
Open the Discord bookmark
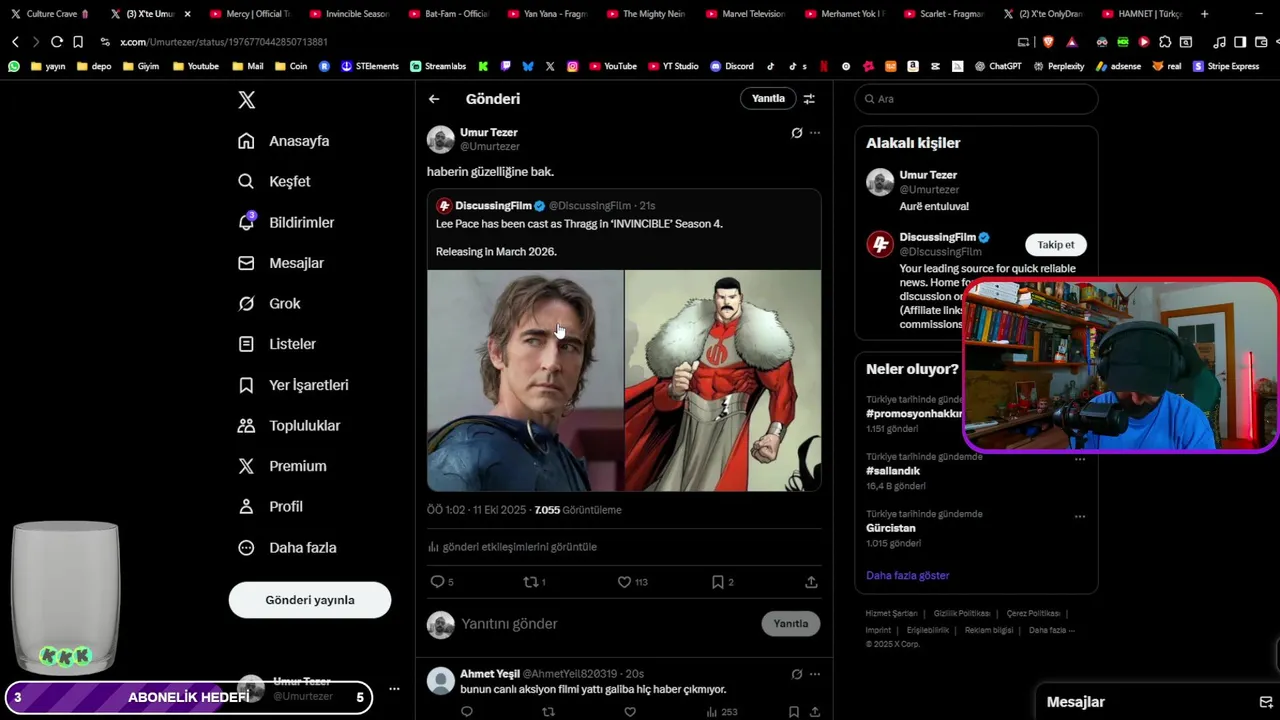coord(732,66)
